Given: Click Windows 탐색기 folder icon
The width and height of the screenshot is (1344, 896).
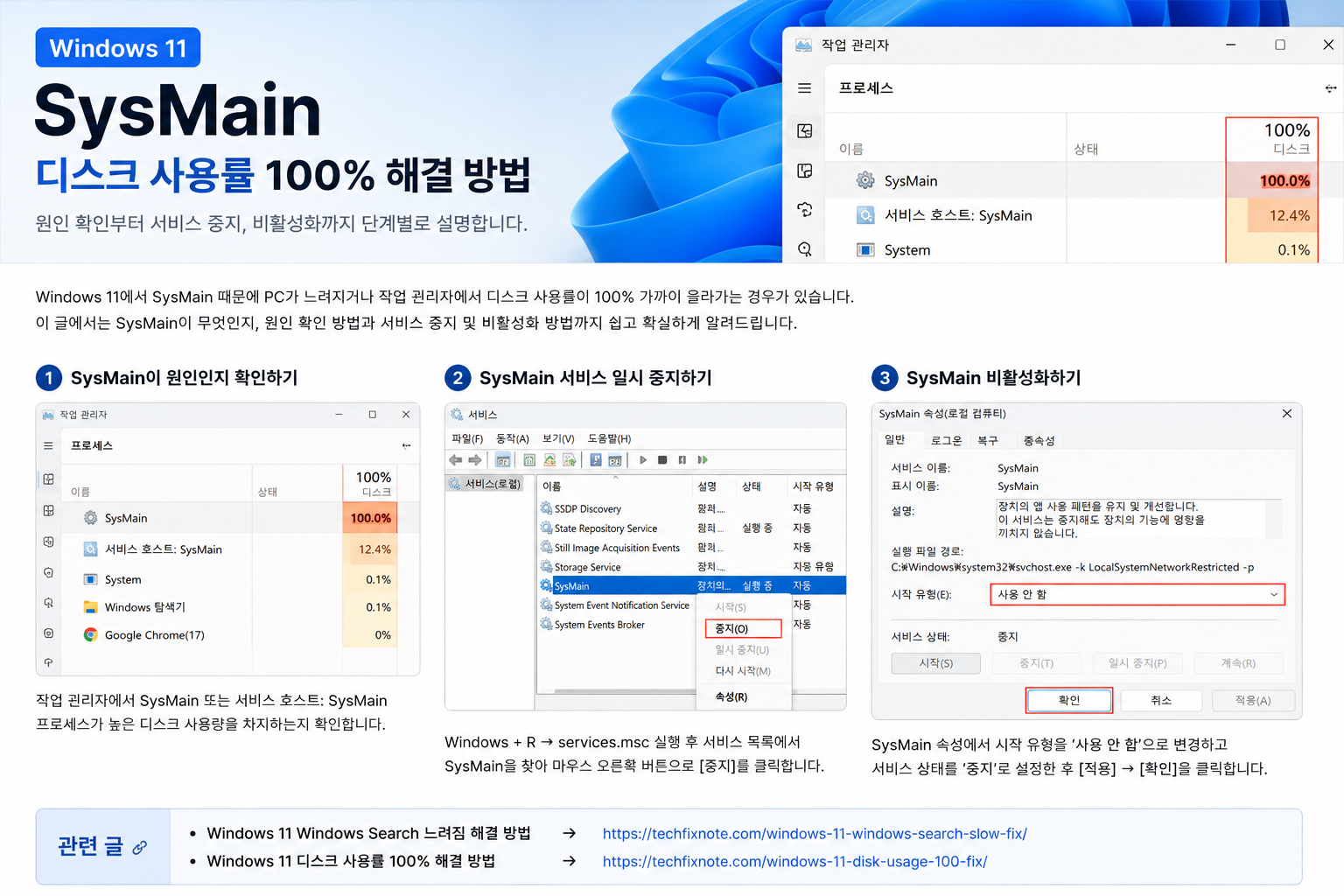Looking at the screenshot, I should (90, 606).
